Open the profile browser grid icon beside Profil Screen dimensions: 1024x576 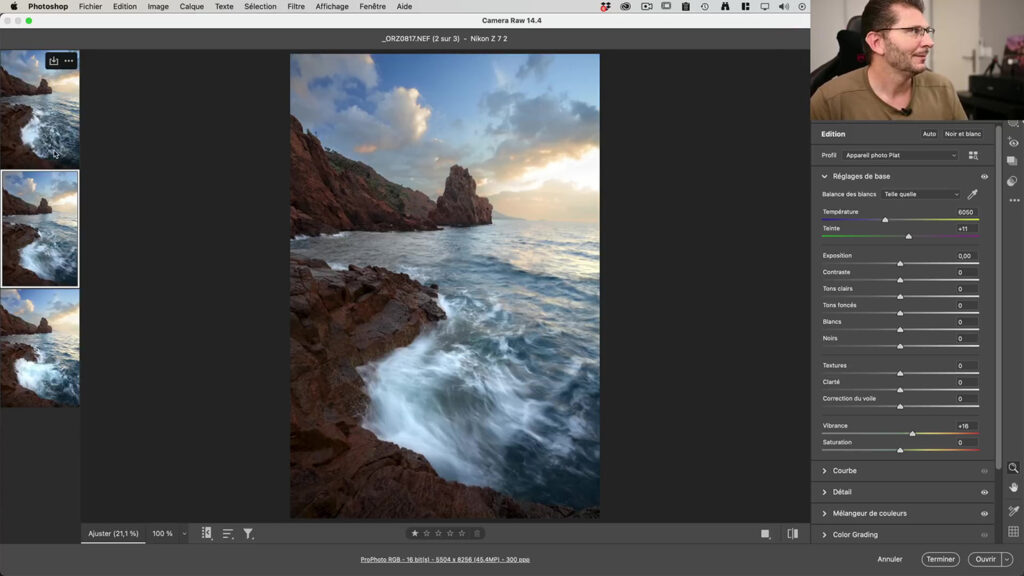point(972,155)
